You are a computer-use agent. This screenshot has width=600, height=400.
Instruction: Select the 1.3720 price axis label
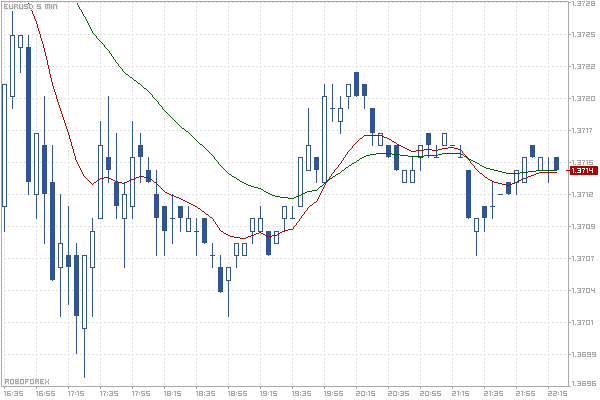(x=584, y=99)
